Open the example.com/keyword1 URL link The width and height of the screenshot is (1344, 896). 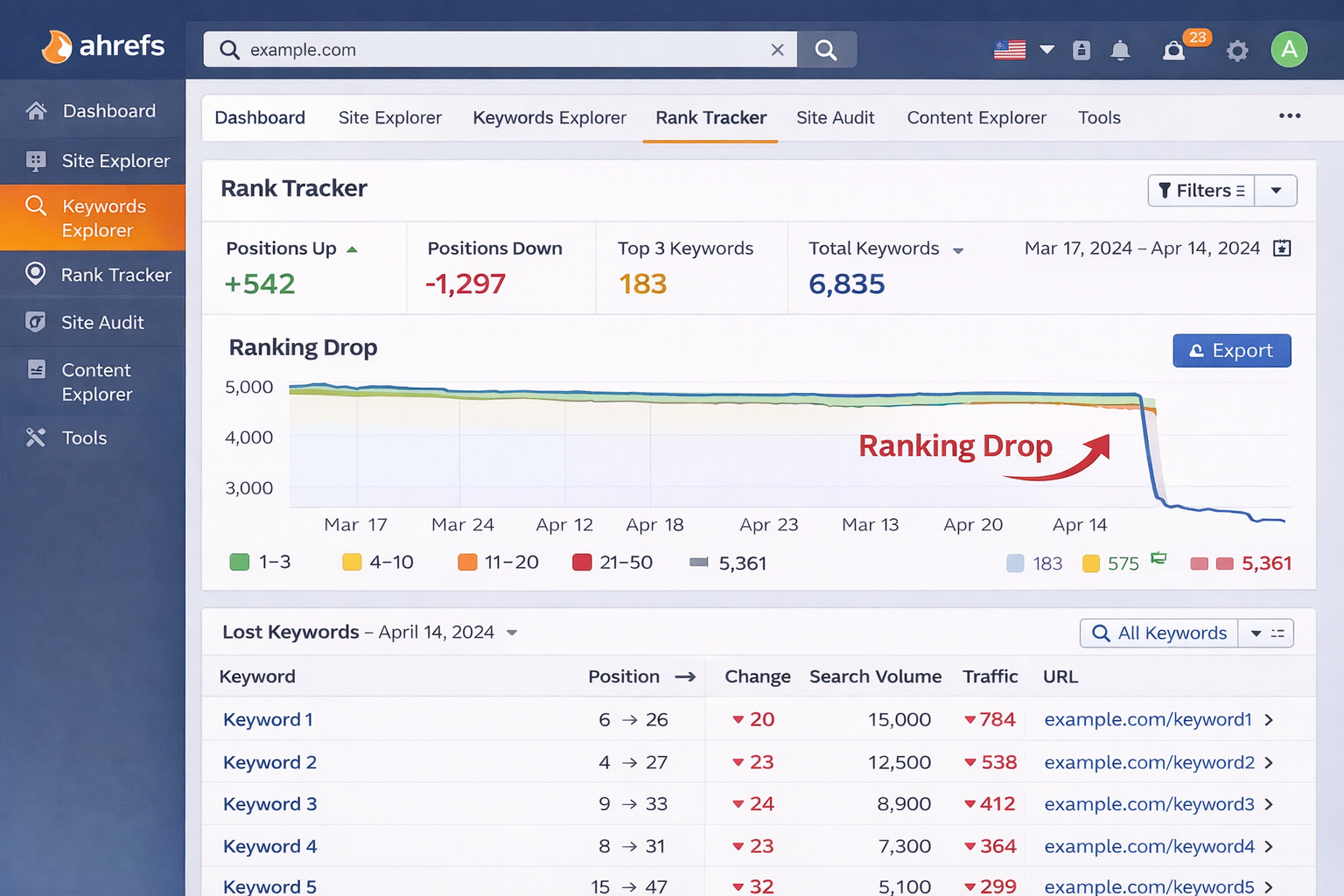coord(1147,719)
